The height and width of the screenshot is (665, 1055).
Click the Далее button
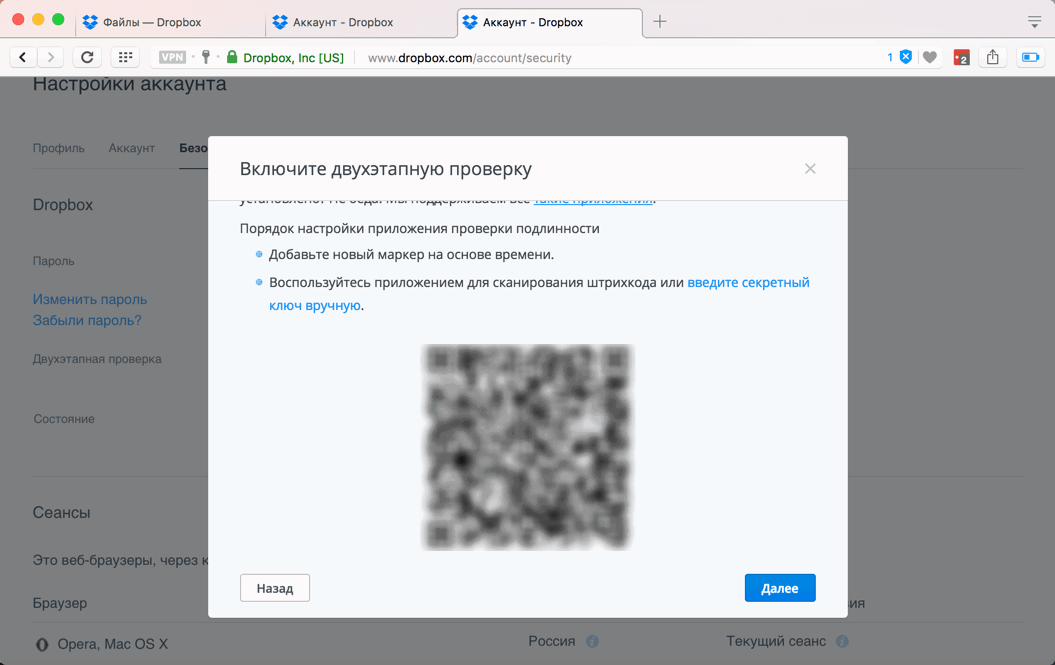pos(780,588)
